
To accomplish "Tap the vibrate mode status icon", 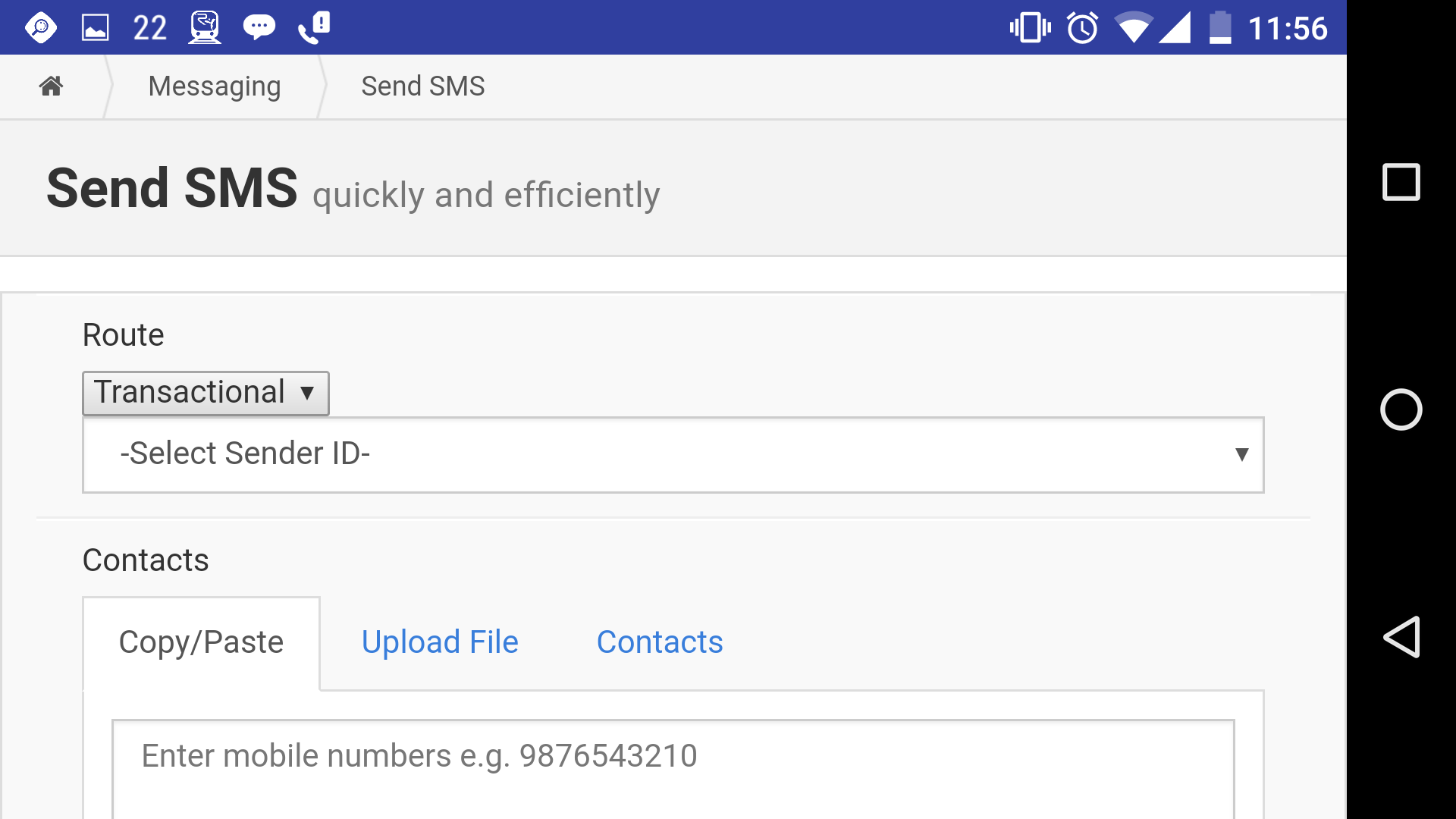I will click(x=1030, y=27).
